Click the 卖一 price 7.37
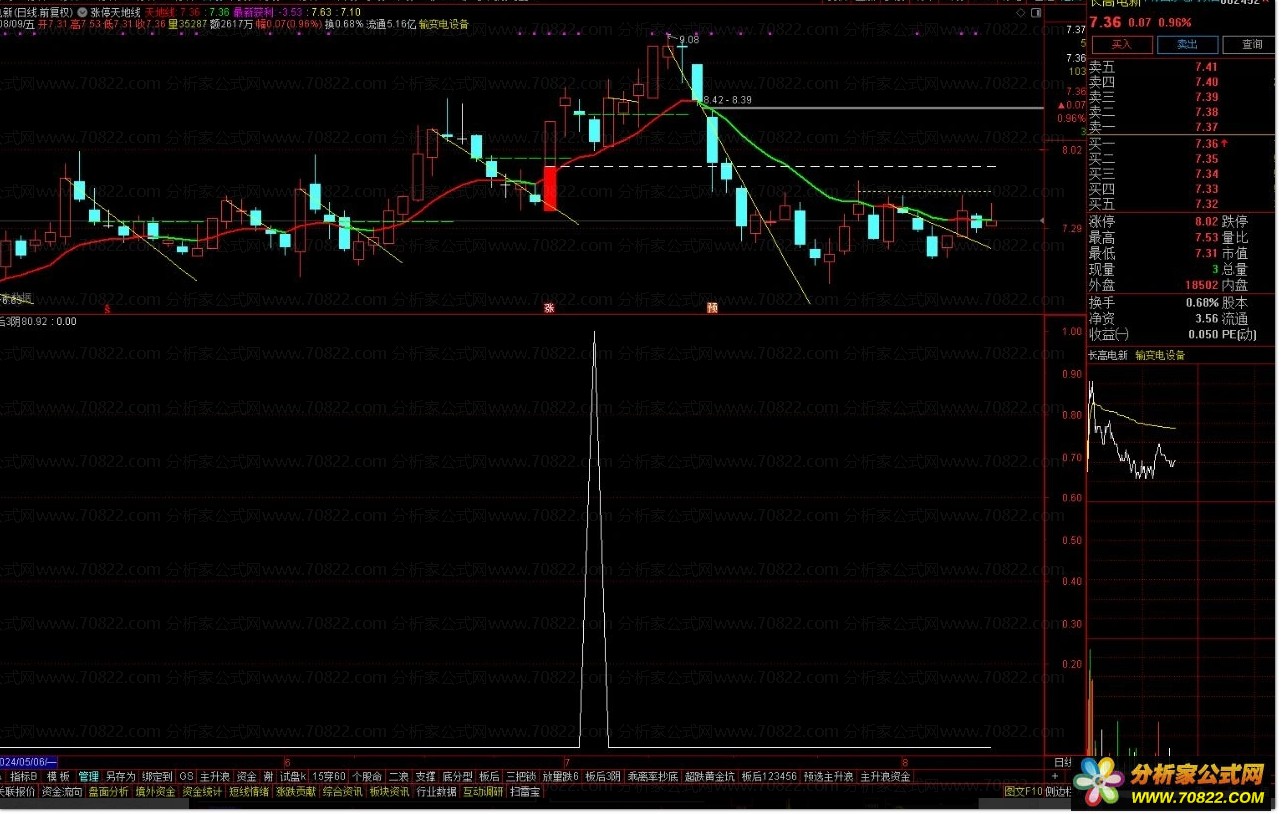Viewport: 1281px width, 814px height. (x=1206, y=127)
